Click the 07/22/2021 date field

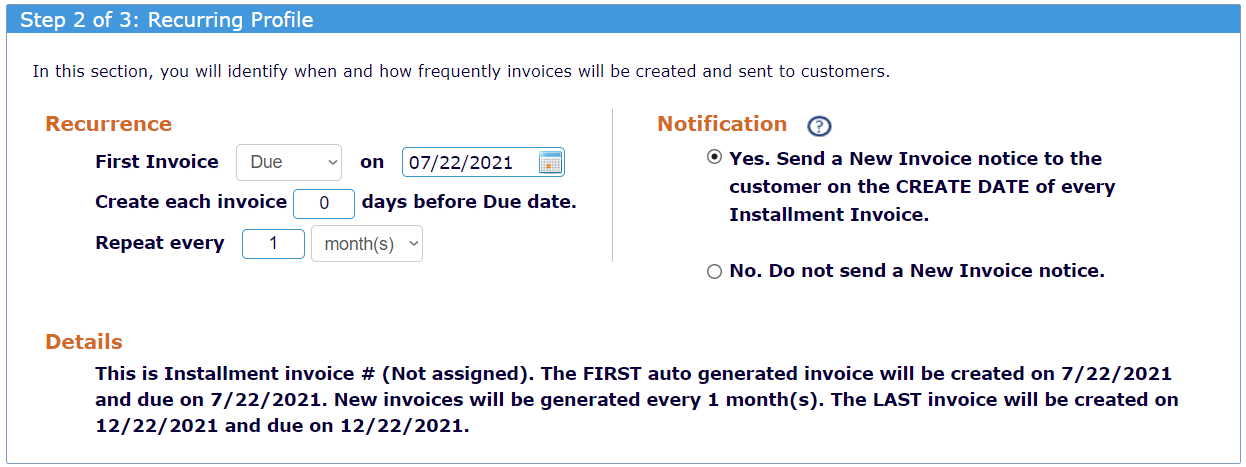coord(483,162)
